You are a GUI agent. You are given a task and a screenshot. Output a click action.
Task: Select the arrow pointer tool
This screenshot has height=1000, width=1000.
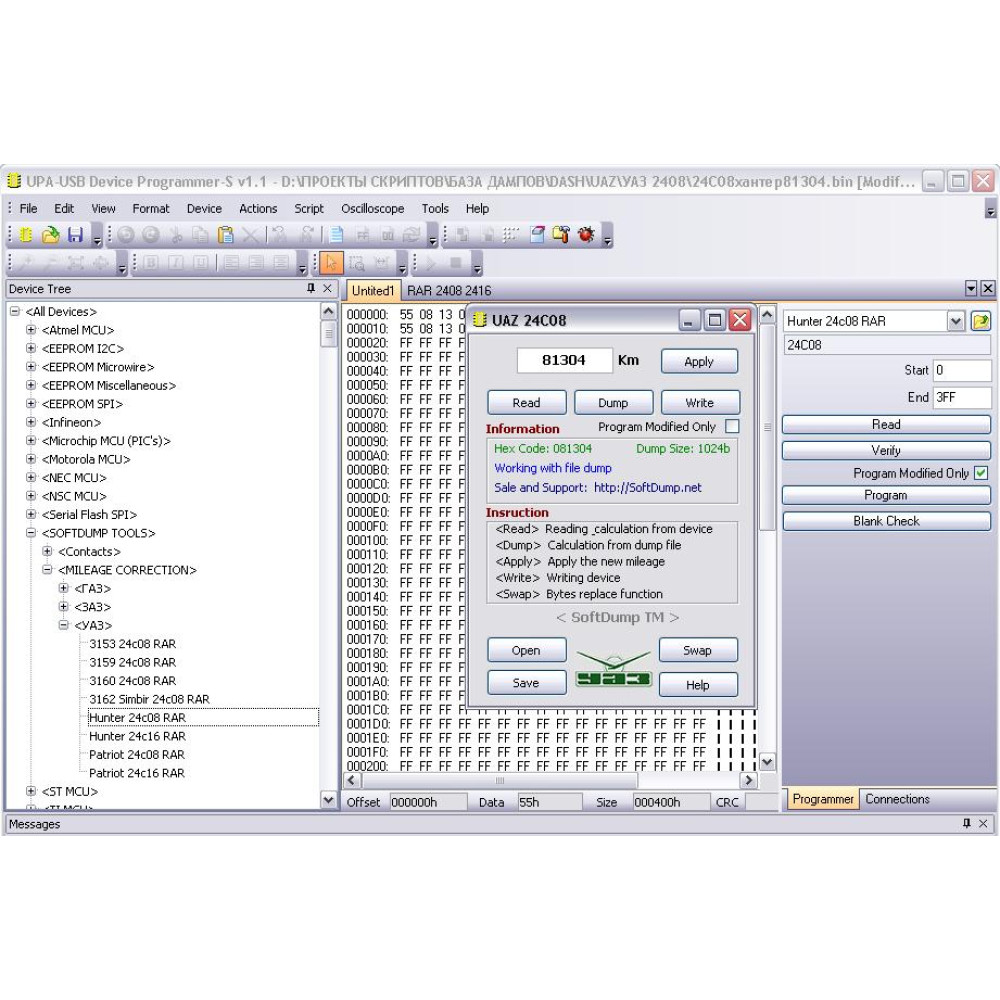pos(332,263)
